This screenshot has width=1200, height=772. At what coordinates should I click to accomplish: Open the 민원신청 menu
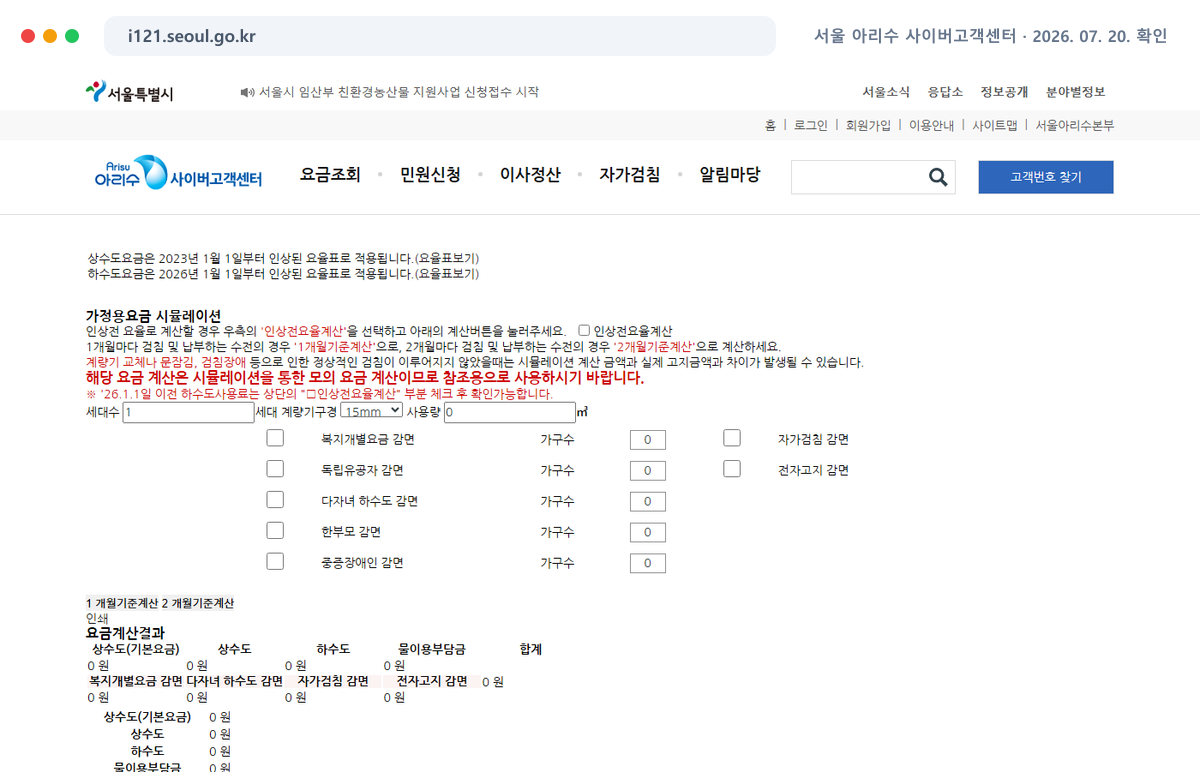point(430,174)
